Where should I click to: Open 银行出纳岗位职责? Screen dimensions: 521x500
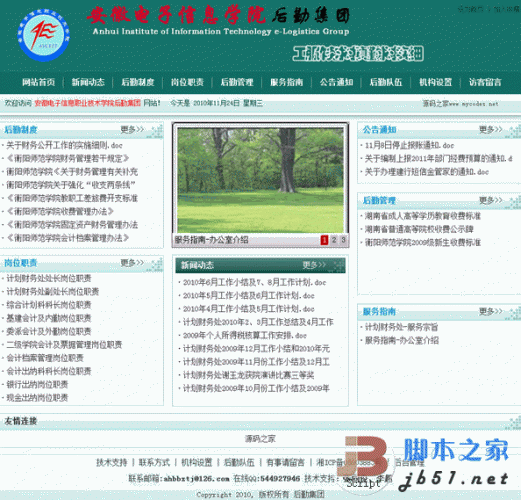37,384
